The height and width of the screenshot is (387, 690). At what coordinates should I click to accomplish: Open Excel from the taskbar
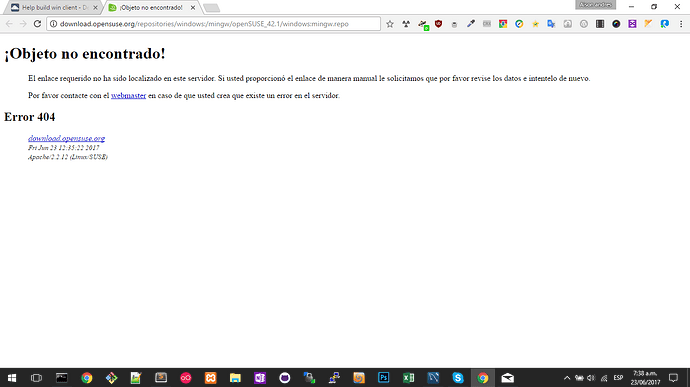[408, 378]
